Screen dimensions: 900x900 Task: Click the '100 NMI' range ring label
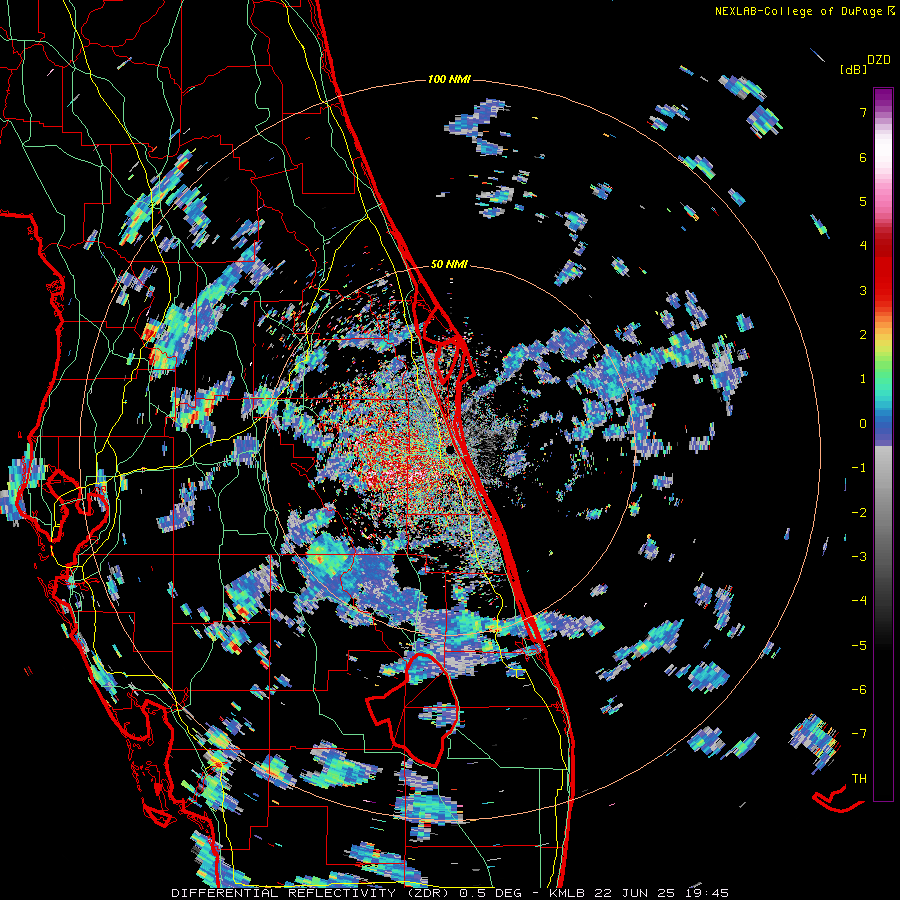coord(449,79)
